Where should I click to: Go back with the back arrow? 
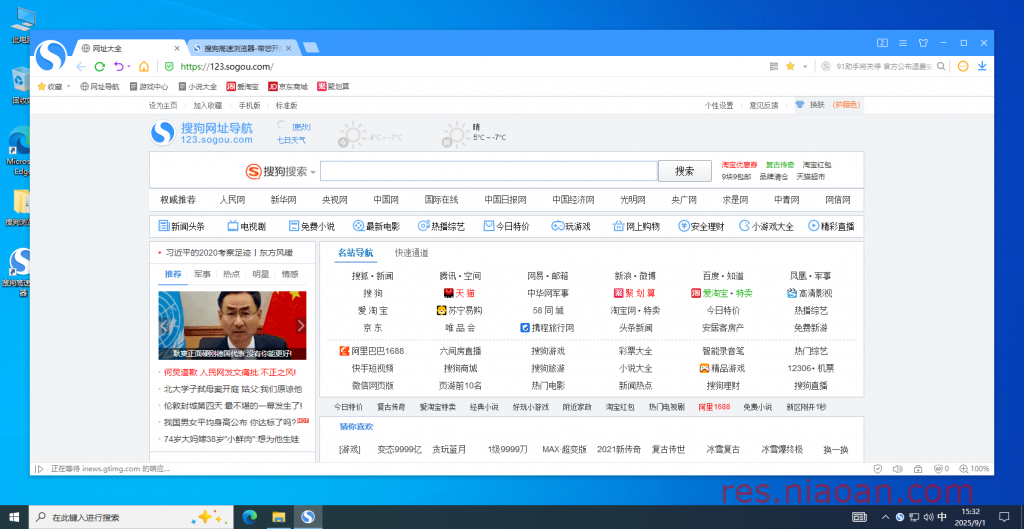click(x=81, y=67)
